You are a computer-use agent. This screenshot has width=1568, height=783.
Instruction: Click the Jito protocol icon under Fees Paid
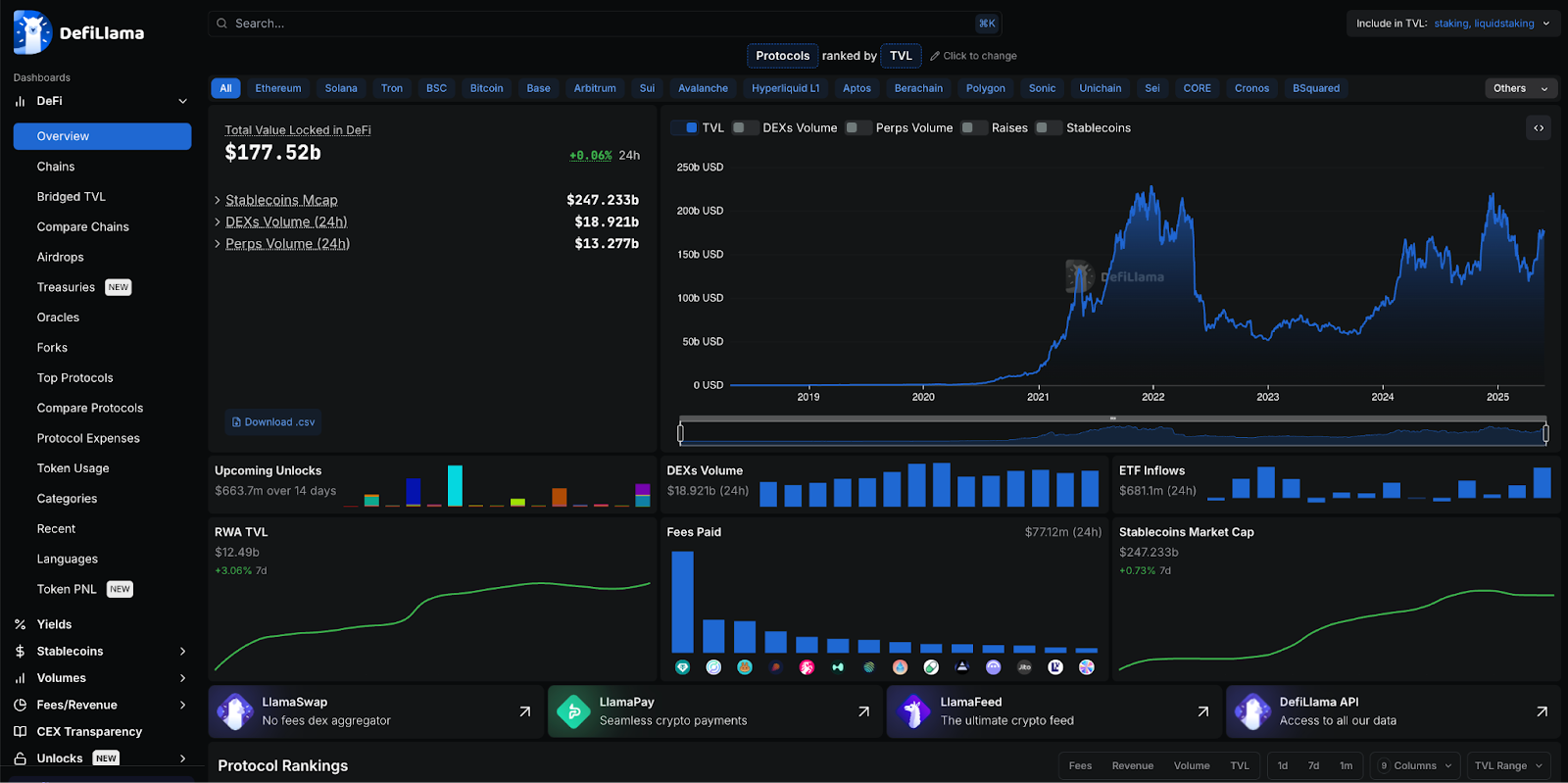point(1024,667)
